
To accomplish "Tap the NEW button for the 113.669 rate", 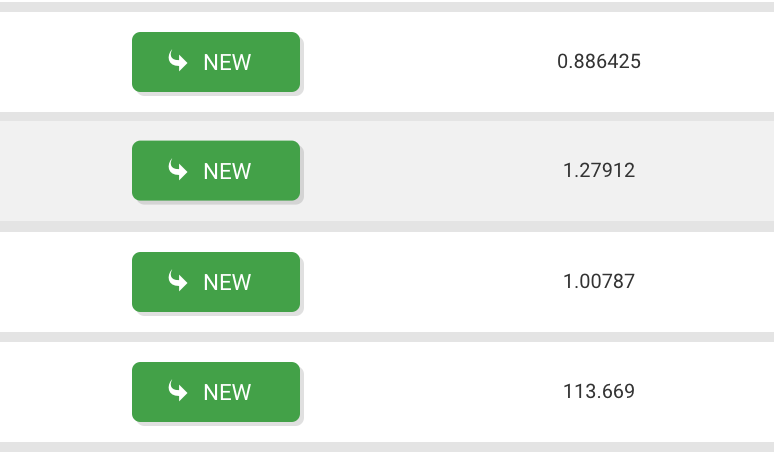I will (x=216, y=392).
